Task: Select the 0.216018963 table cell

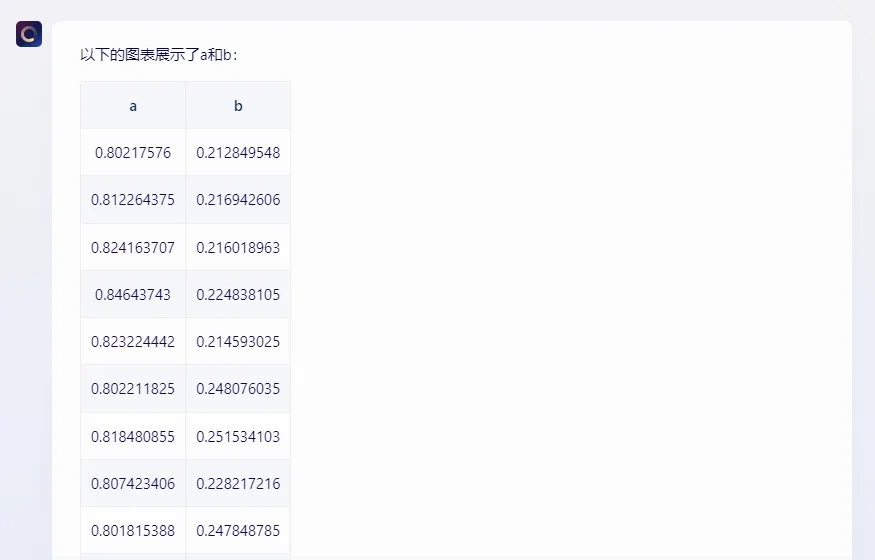Action: 238,247
